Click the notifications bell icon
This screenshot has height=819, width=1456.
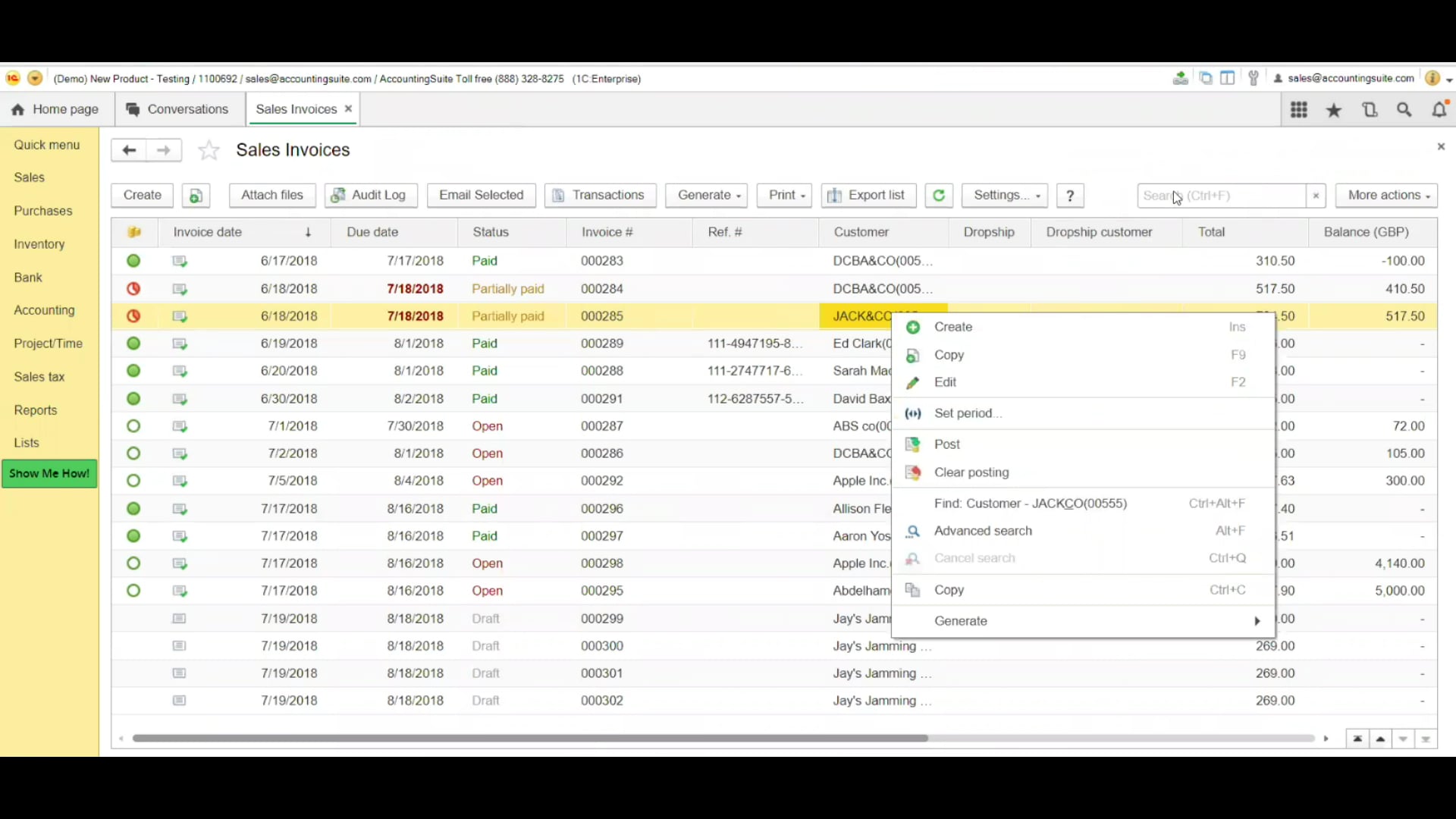(x=1439, y=109)
